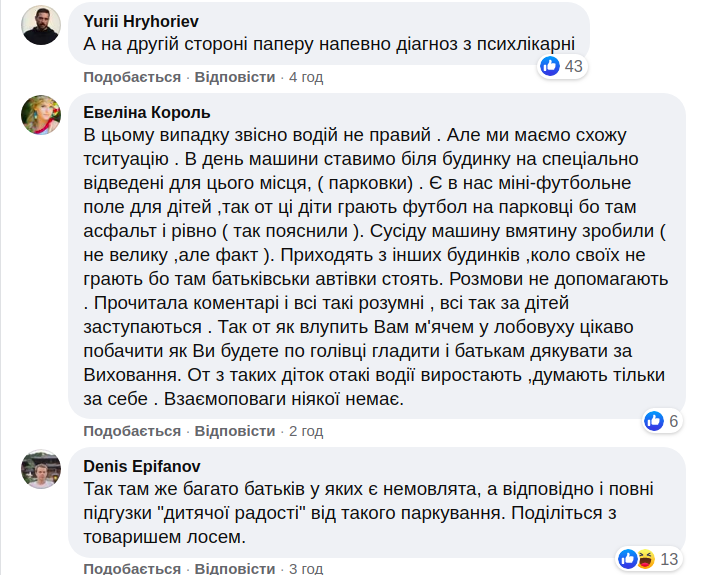
Task: Reply to Denis Epifanov's comment
Action: click(234, 569)
